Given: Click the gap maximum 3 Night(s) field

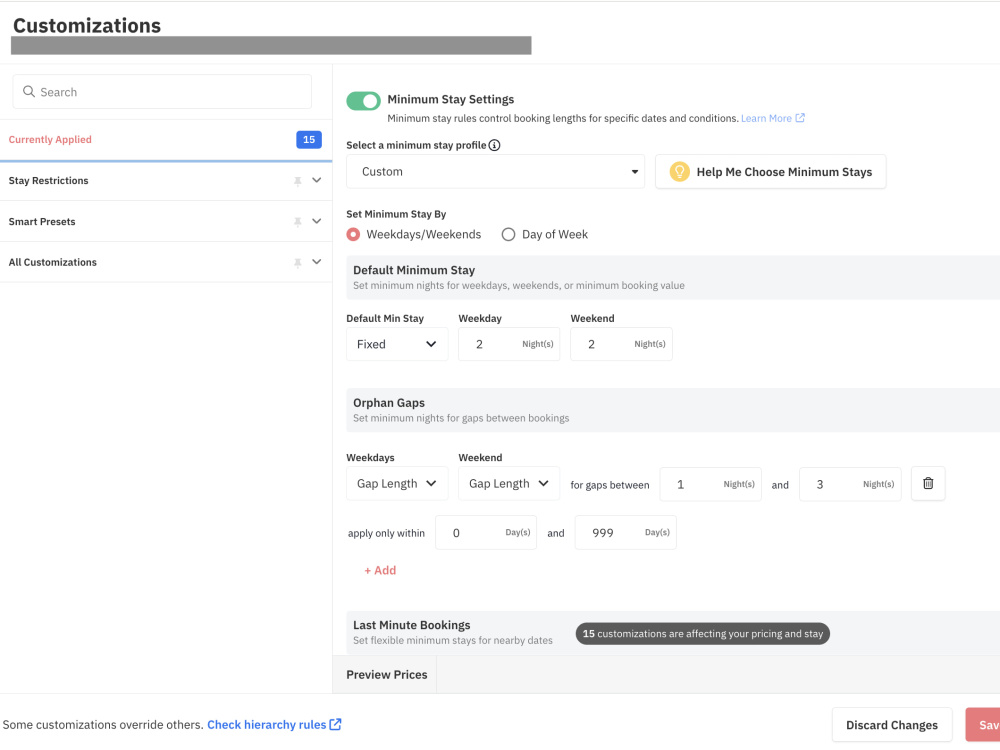Looking at the screenshot, I should click(850, 484).
